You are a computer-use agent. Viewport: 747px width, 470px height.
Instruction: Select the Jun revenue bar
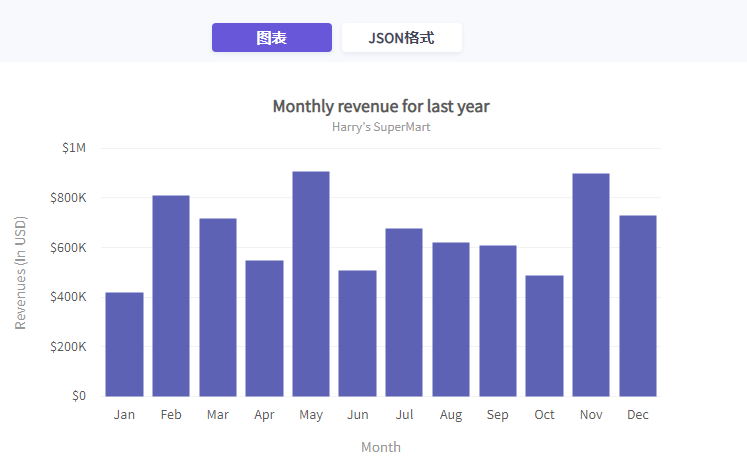(x=357, y=333)
